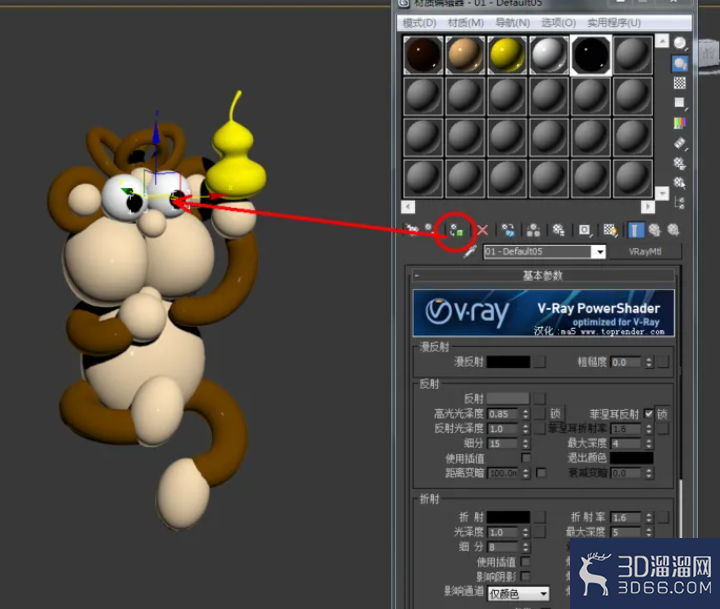Open 漫反射 black color swatch
The width and height of the screenshot is (720, 609).
(508, 362)
